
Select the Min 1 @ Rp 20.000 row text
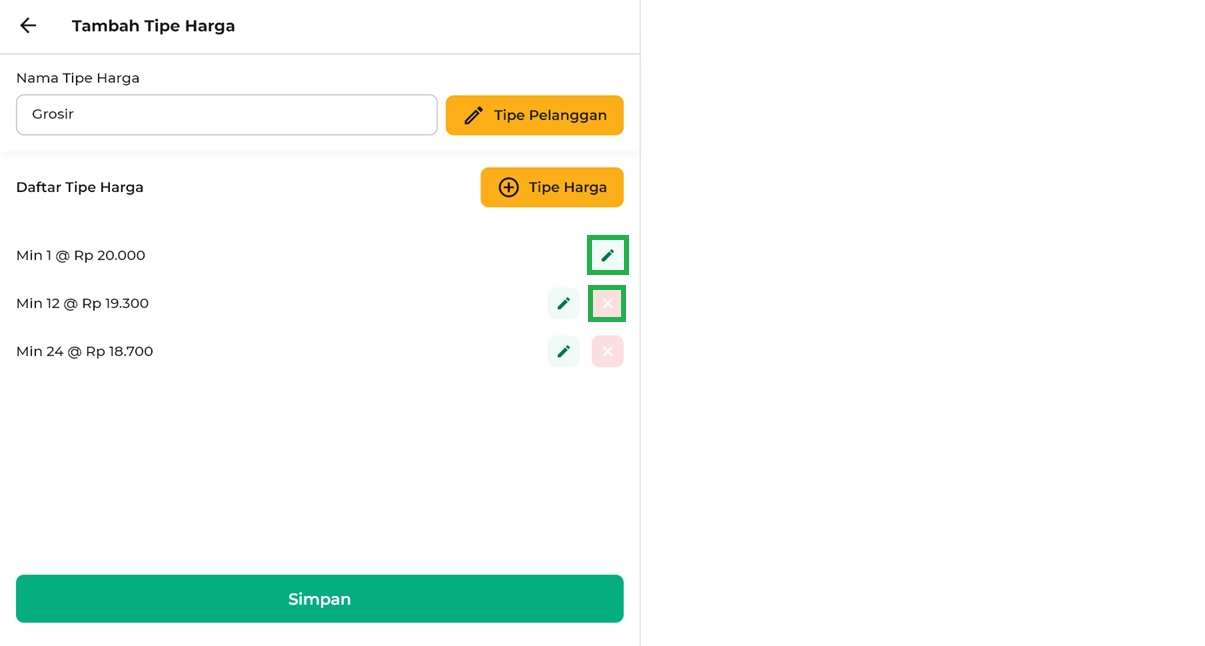point(81,255)
